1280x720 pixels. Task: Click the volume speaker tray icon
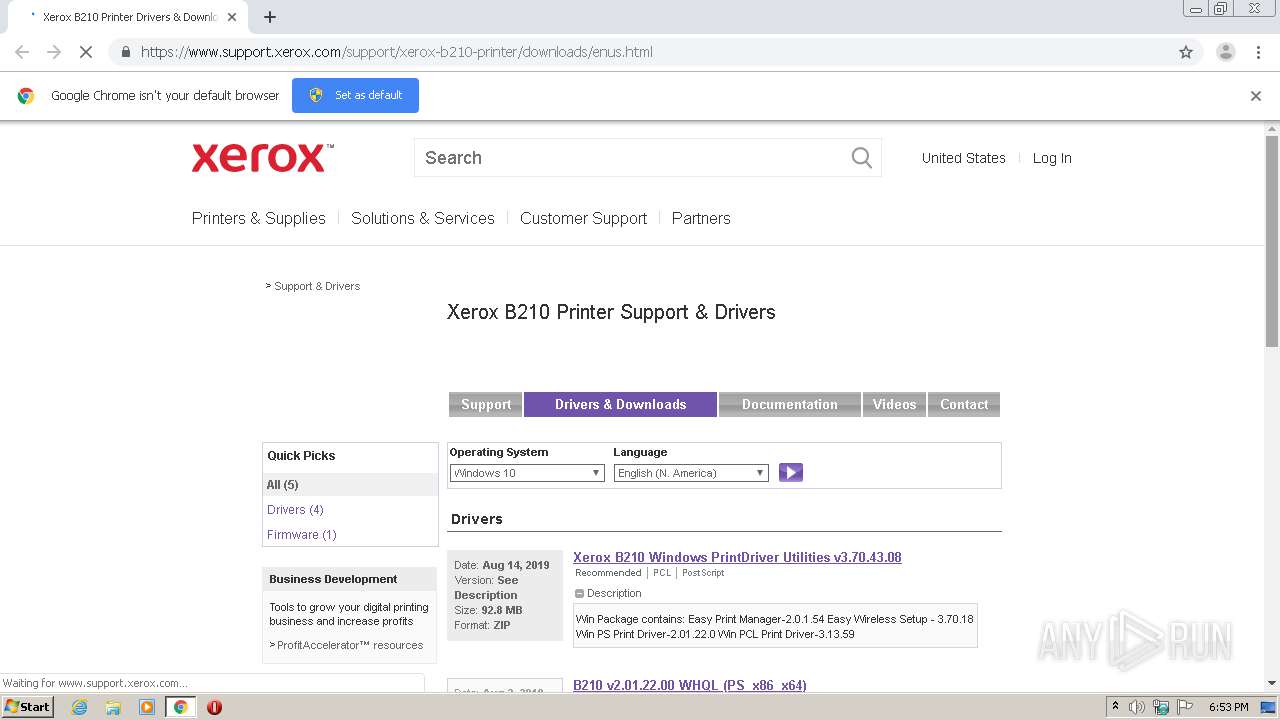(x=1137, y=707)
